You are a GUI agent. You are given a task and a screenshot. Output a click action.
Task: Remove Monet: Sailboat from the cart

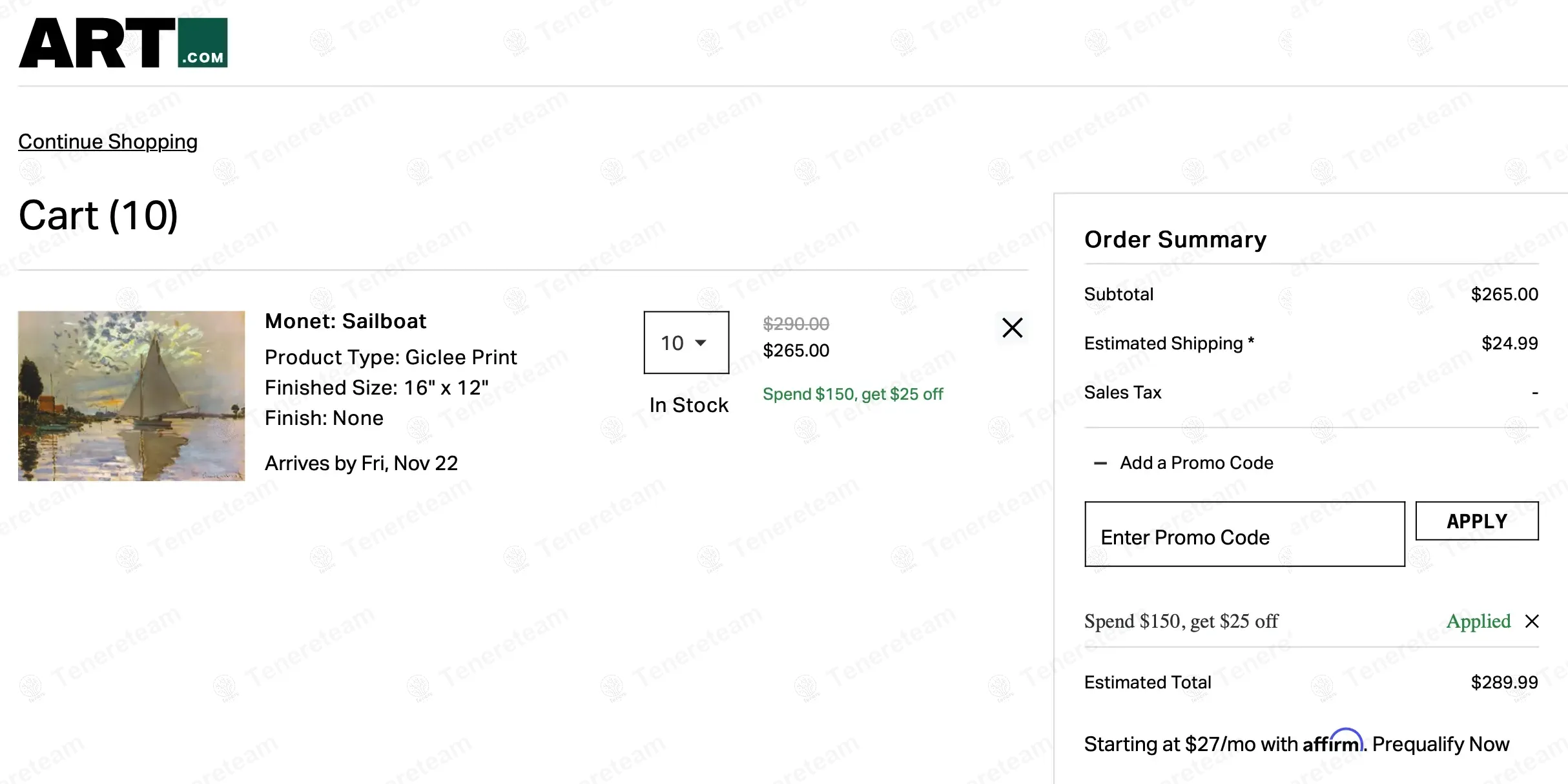click(1012, 327)
